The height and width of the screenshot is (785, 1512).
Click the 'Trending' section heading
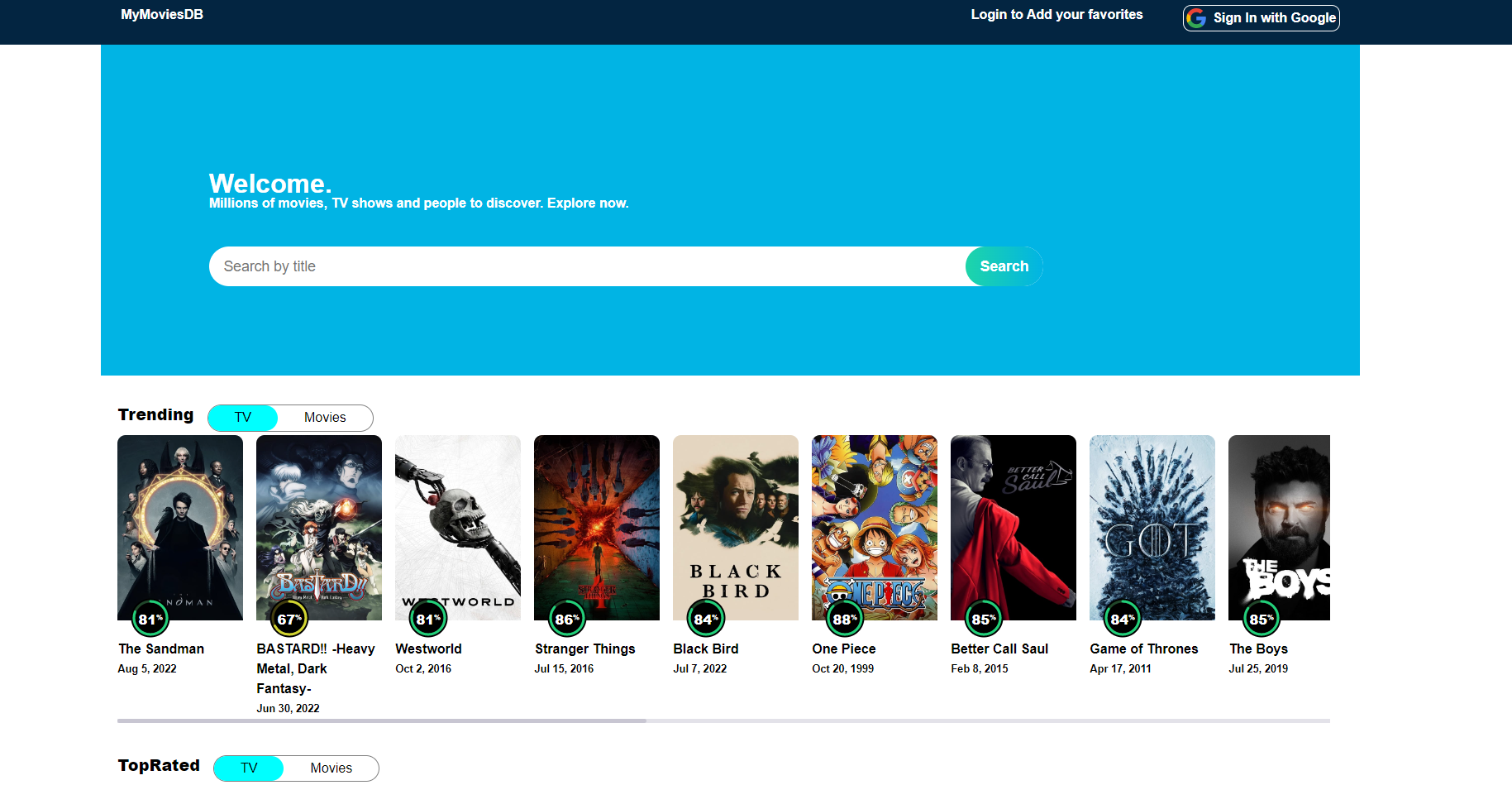click(x=155, y=415)
